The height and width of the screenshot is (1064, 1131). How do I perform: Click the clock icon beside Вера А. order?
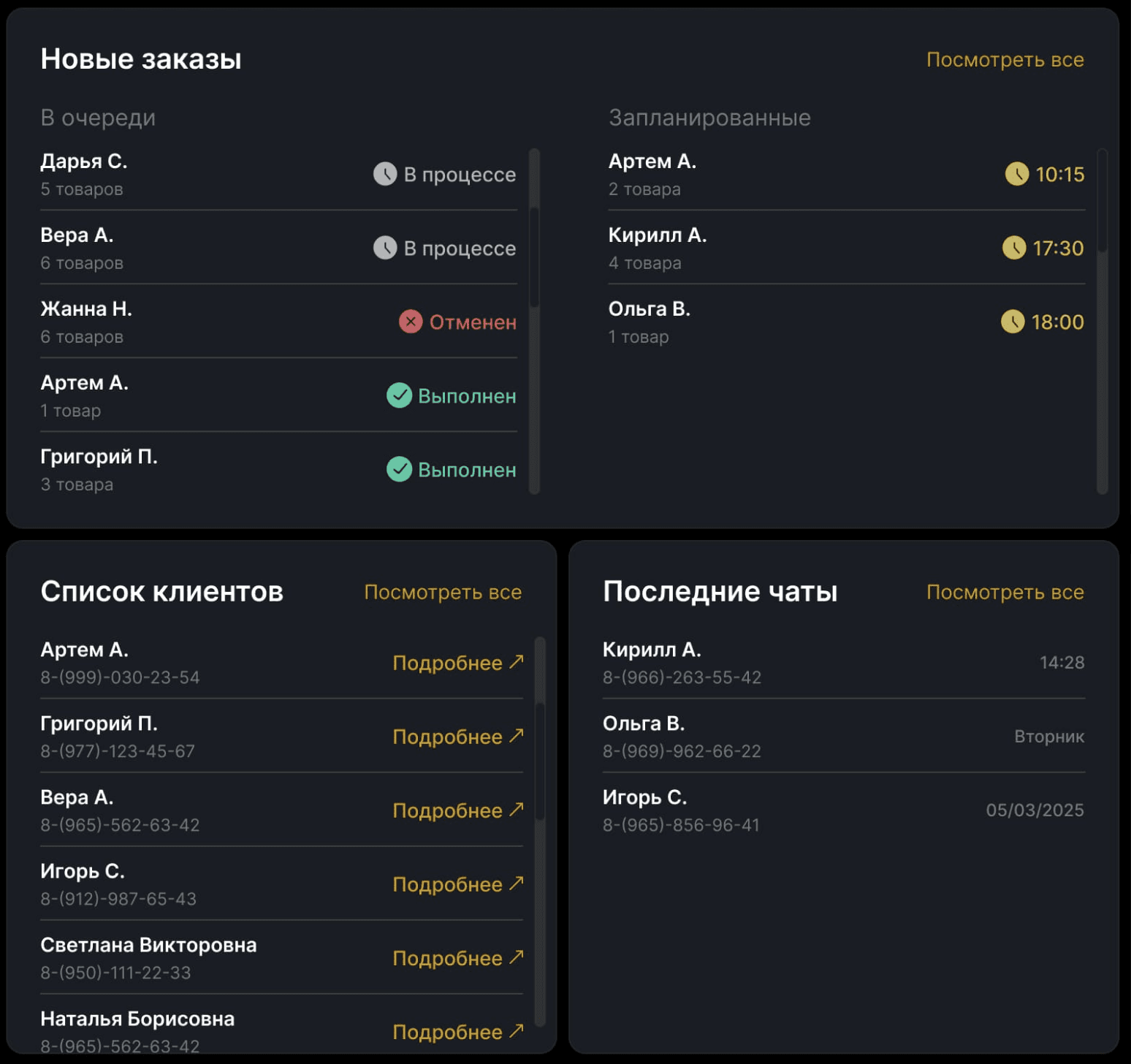pos(385,248)
